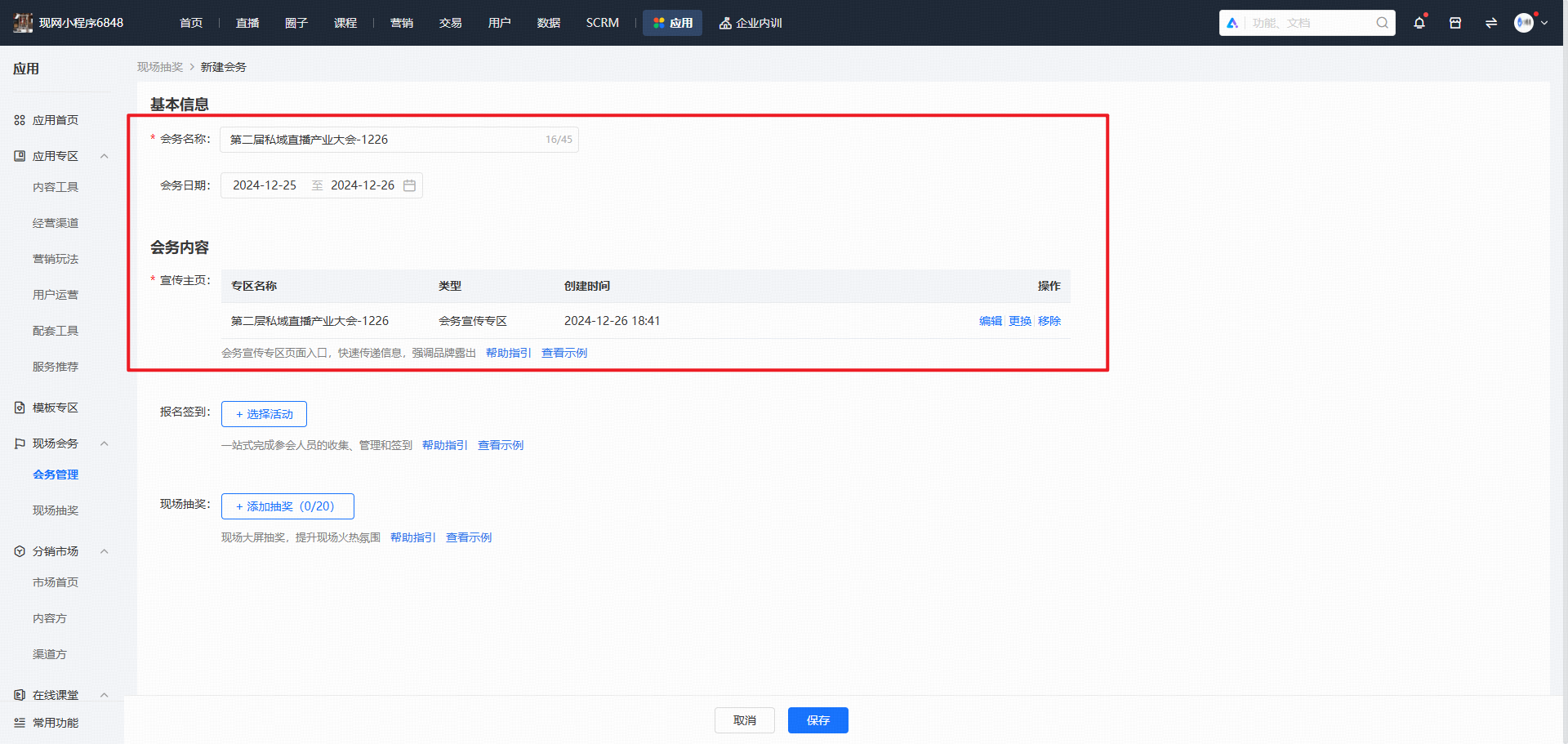Open the user avatar menu

1524,23
